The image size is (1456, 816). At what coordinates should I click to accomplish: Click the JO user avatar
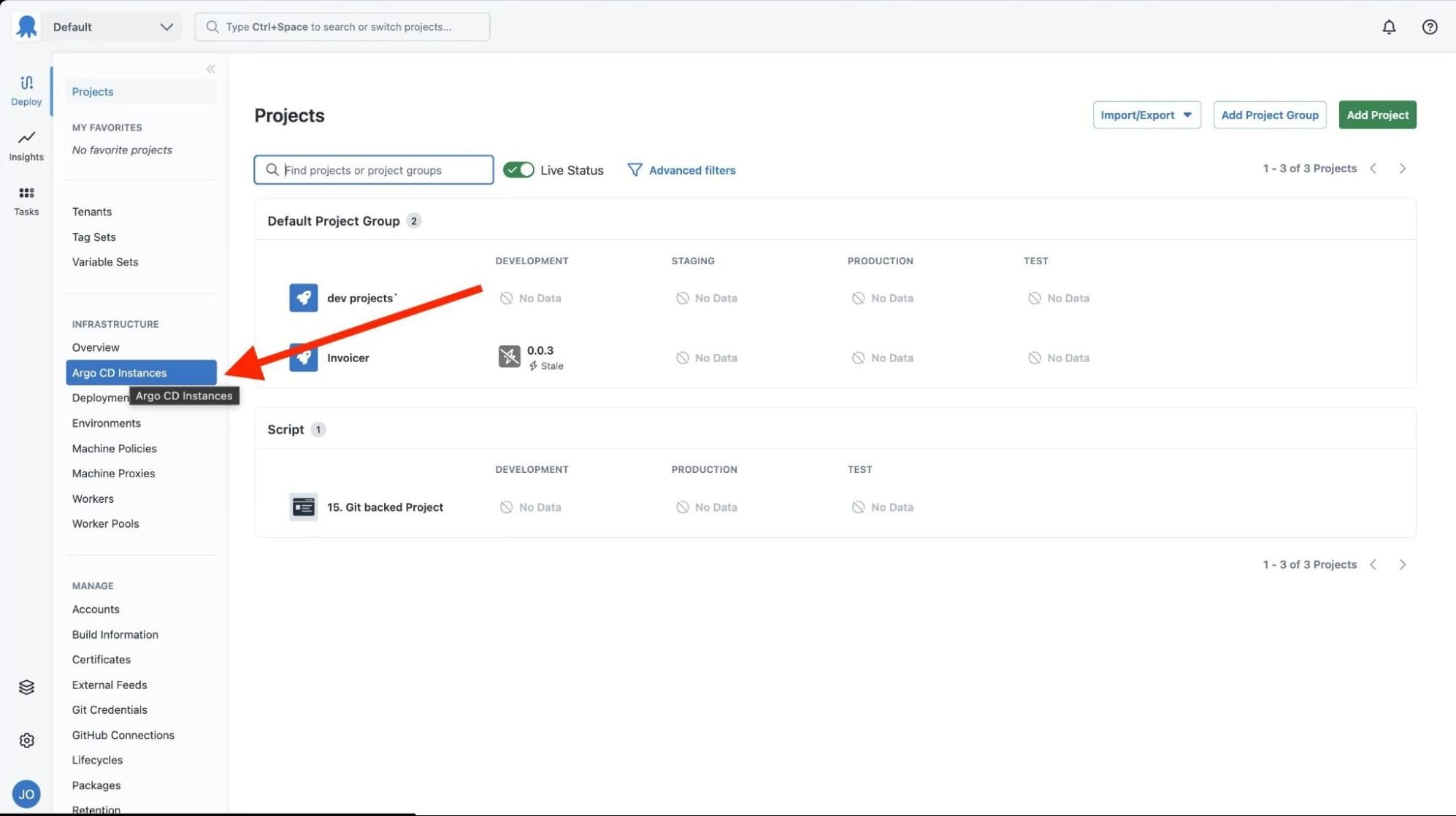[26, 793]
